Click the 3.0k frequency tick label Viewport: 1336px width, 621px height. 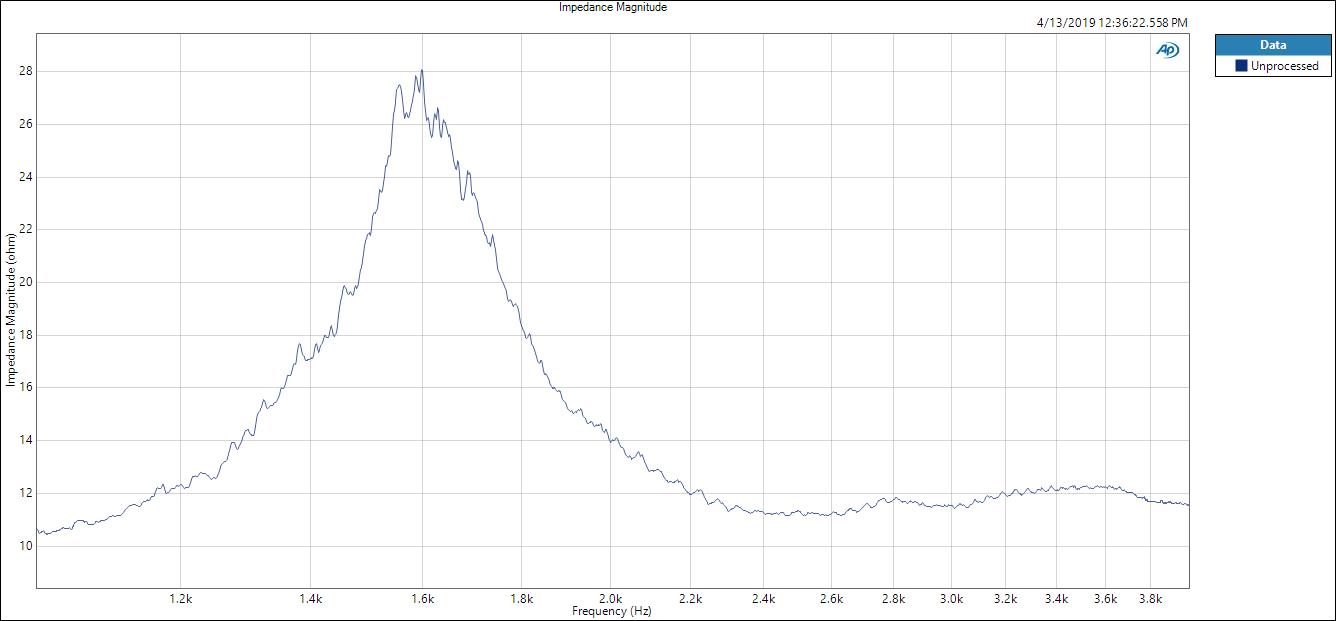[x=951, y=599]
